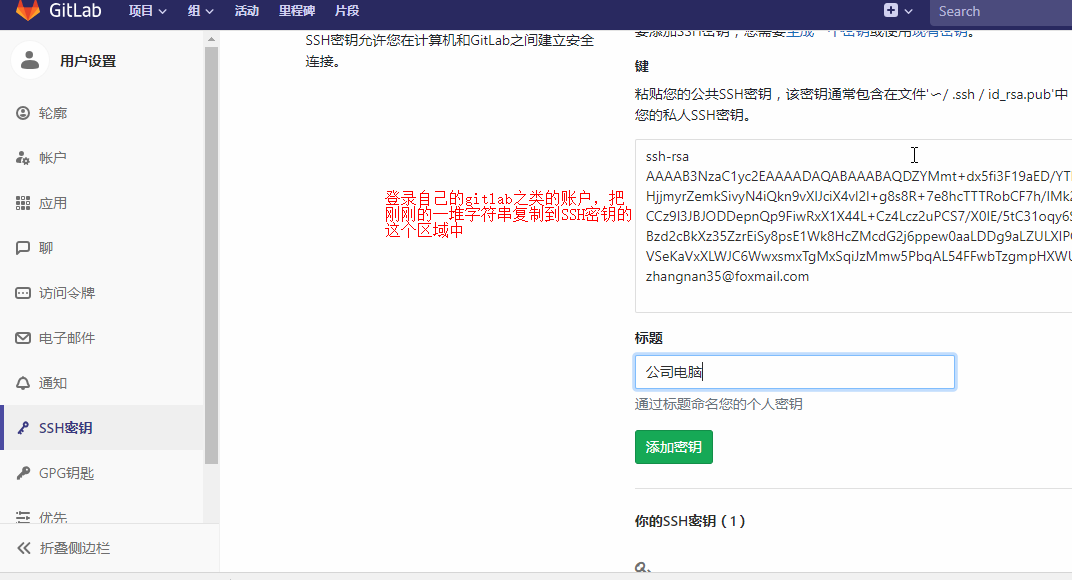The image size is (1072, 580).
Task: Click the sidebar vertical scrollbar
Action: (211, 254)
